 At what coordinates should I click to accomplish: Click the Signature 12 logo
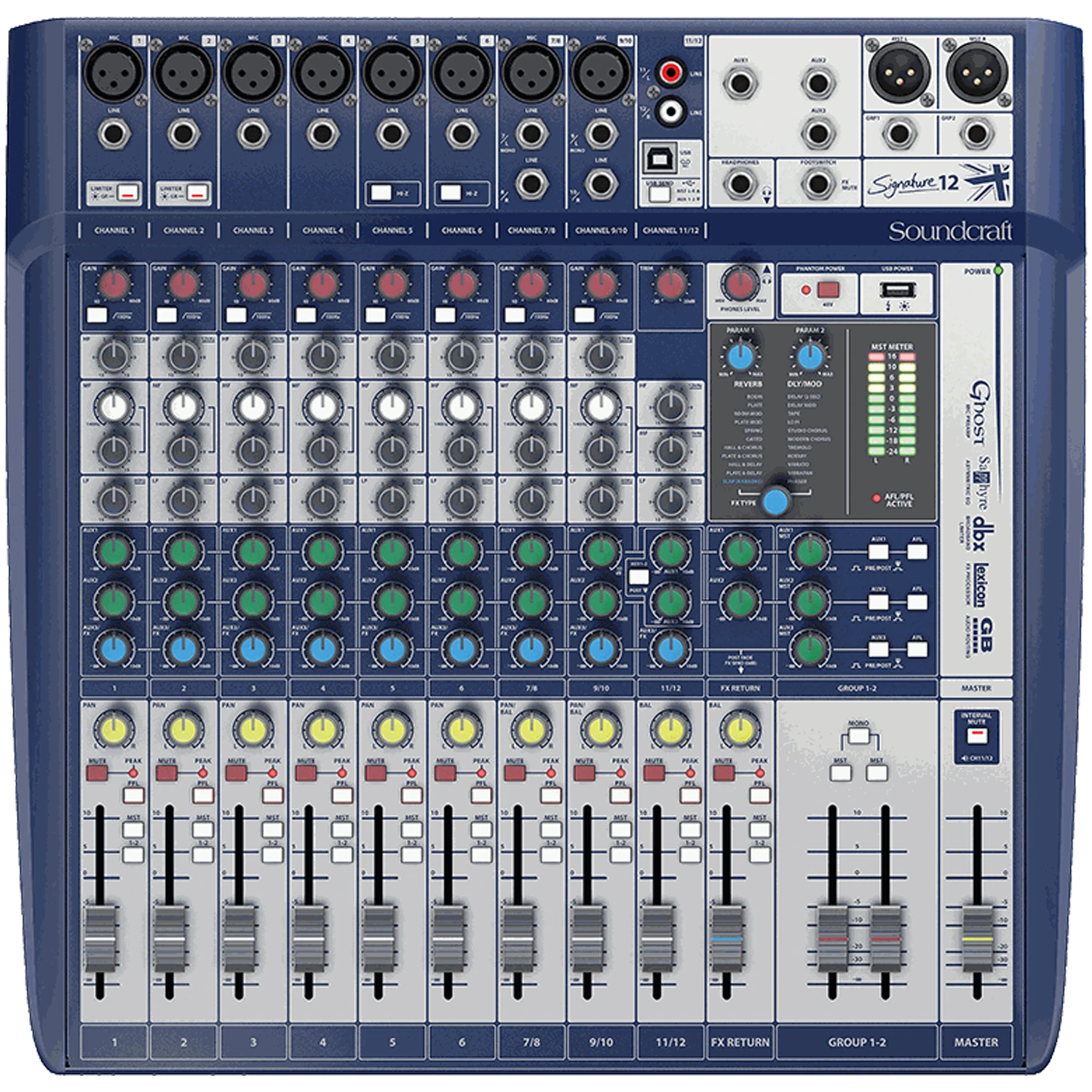pos(938,182)
